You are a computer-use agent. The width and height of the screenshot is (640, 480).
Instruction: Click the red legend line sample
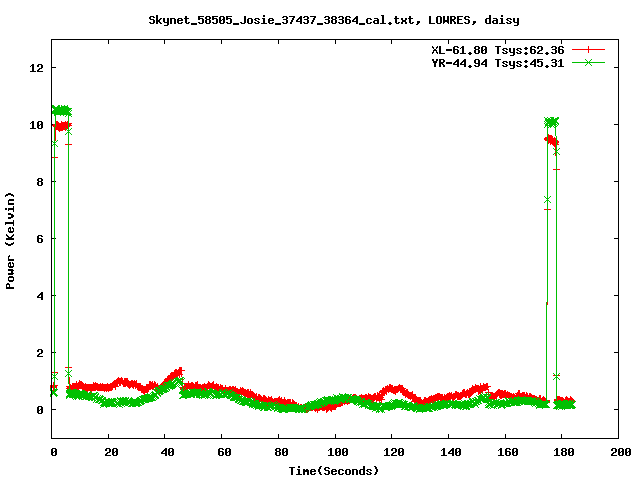[588, 50]
